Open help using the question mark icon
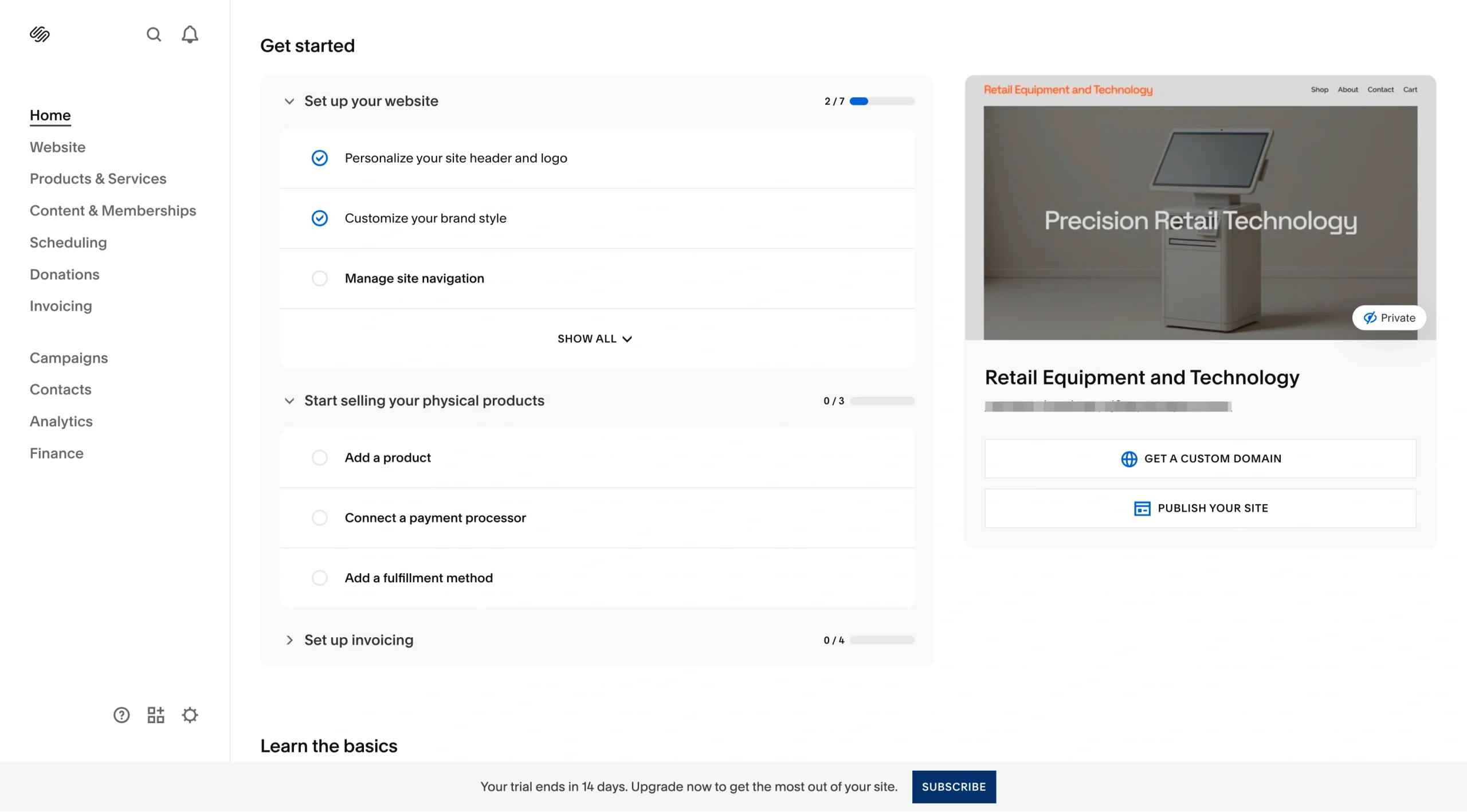The image size is (1467, 812). [121, 715]
